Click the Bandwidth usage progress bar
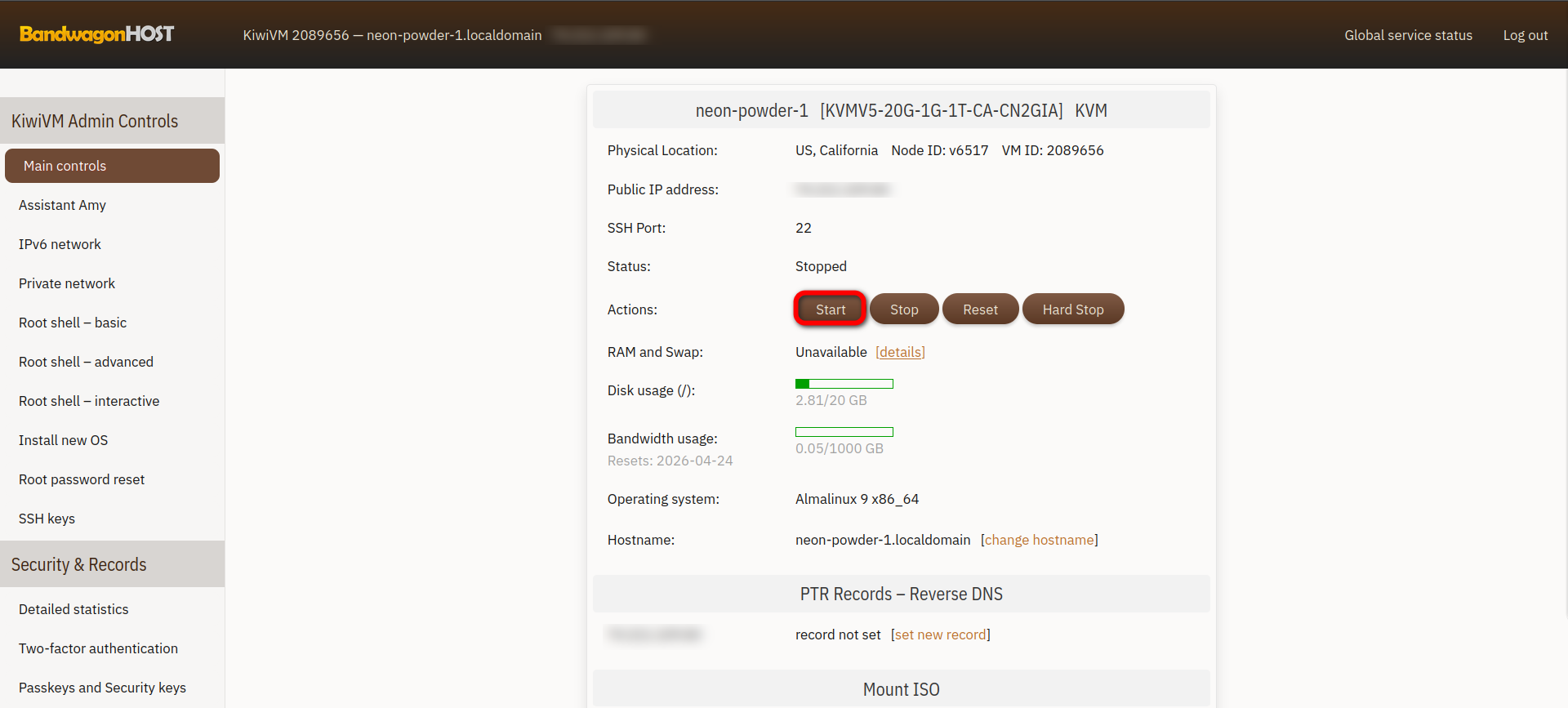Image resolution: width=1568 pixels, height=708 pixels. [844, 432]
